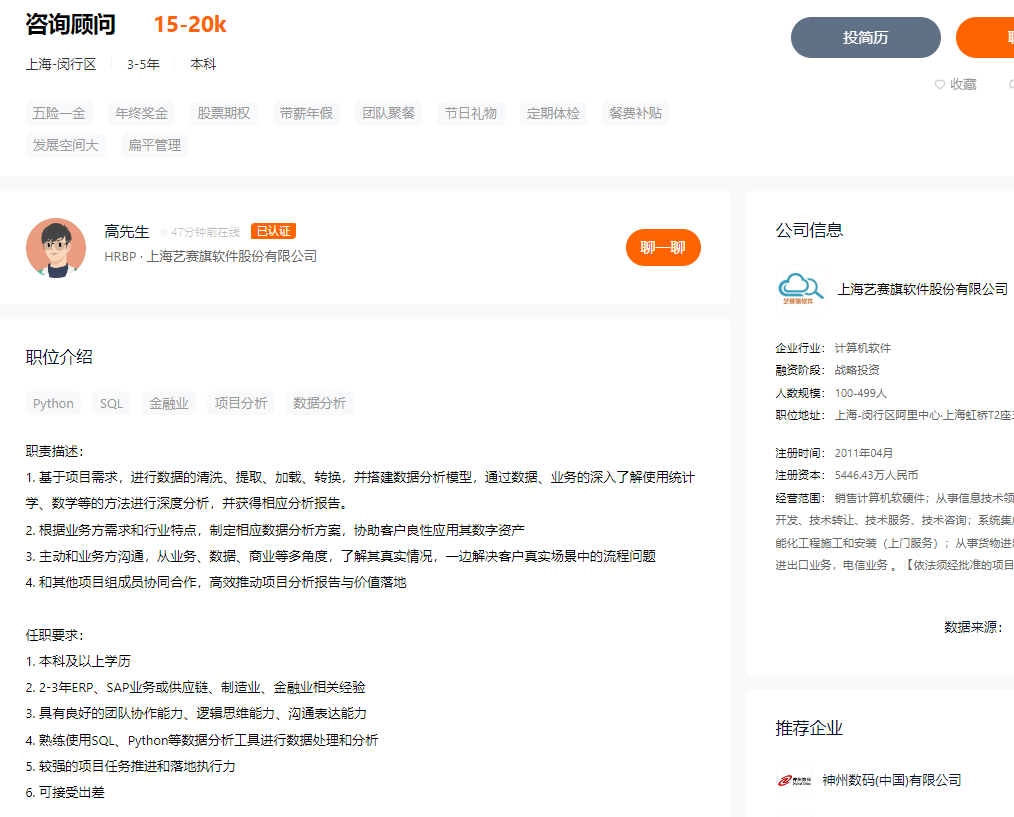
Task: Click the 咨询顾问 job title heading
Action: click(70, 25)
